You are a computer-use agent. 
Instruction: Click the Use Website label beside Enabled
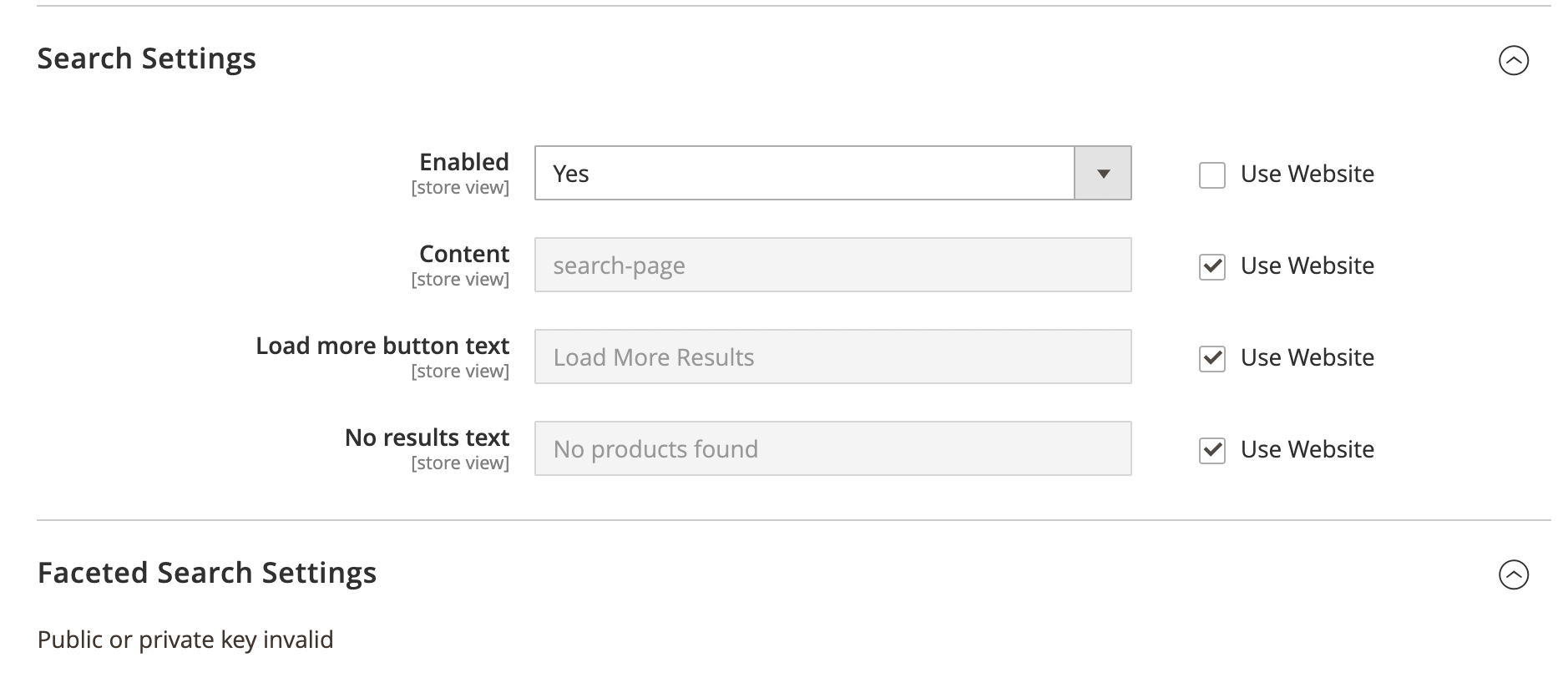pyautogui.click(x=1307, y=174)
